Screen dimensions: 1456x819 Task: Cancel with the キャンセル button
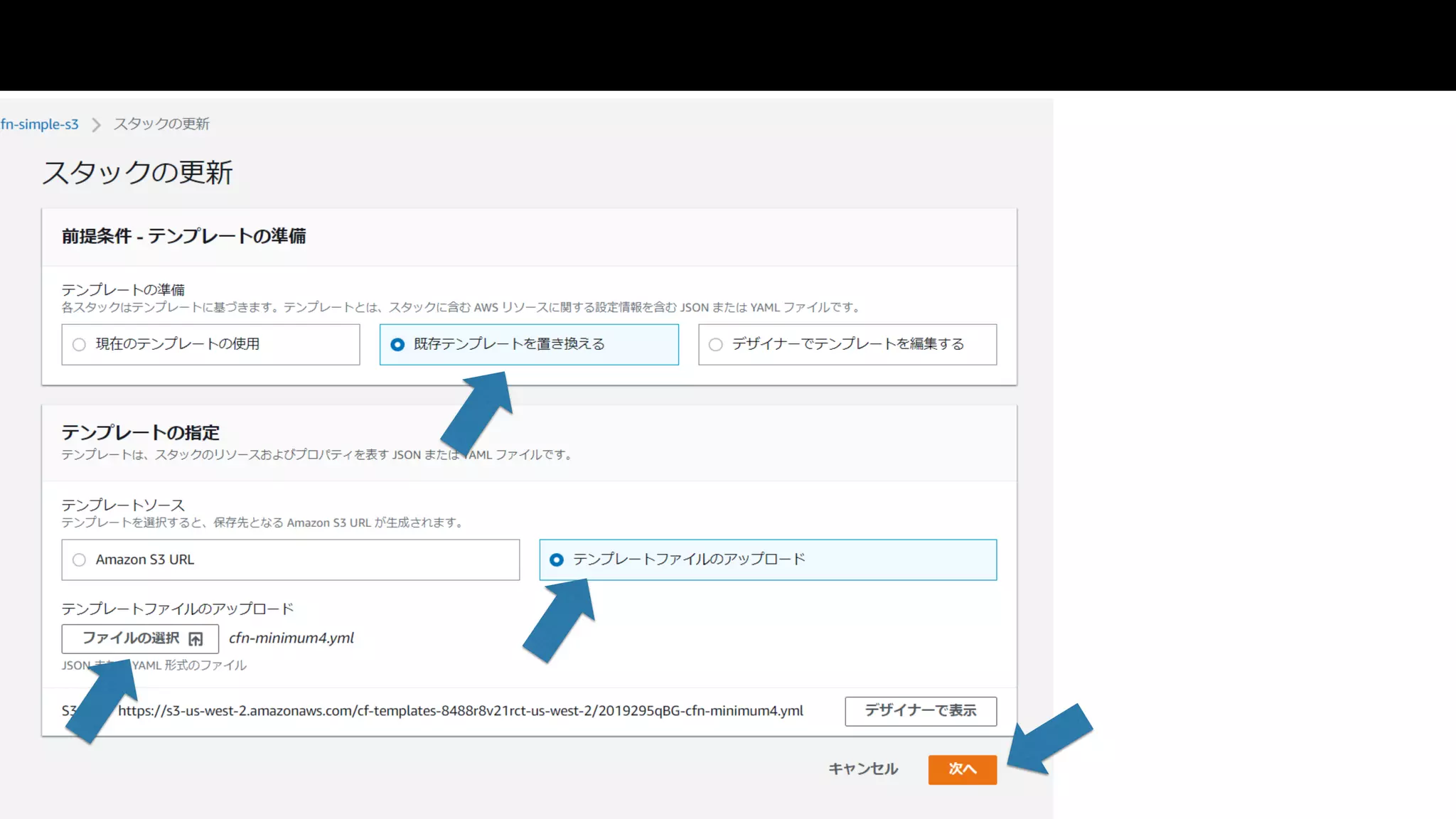click(x=863, y=769)
